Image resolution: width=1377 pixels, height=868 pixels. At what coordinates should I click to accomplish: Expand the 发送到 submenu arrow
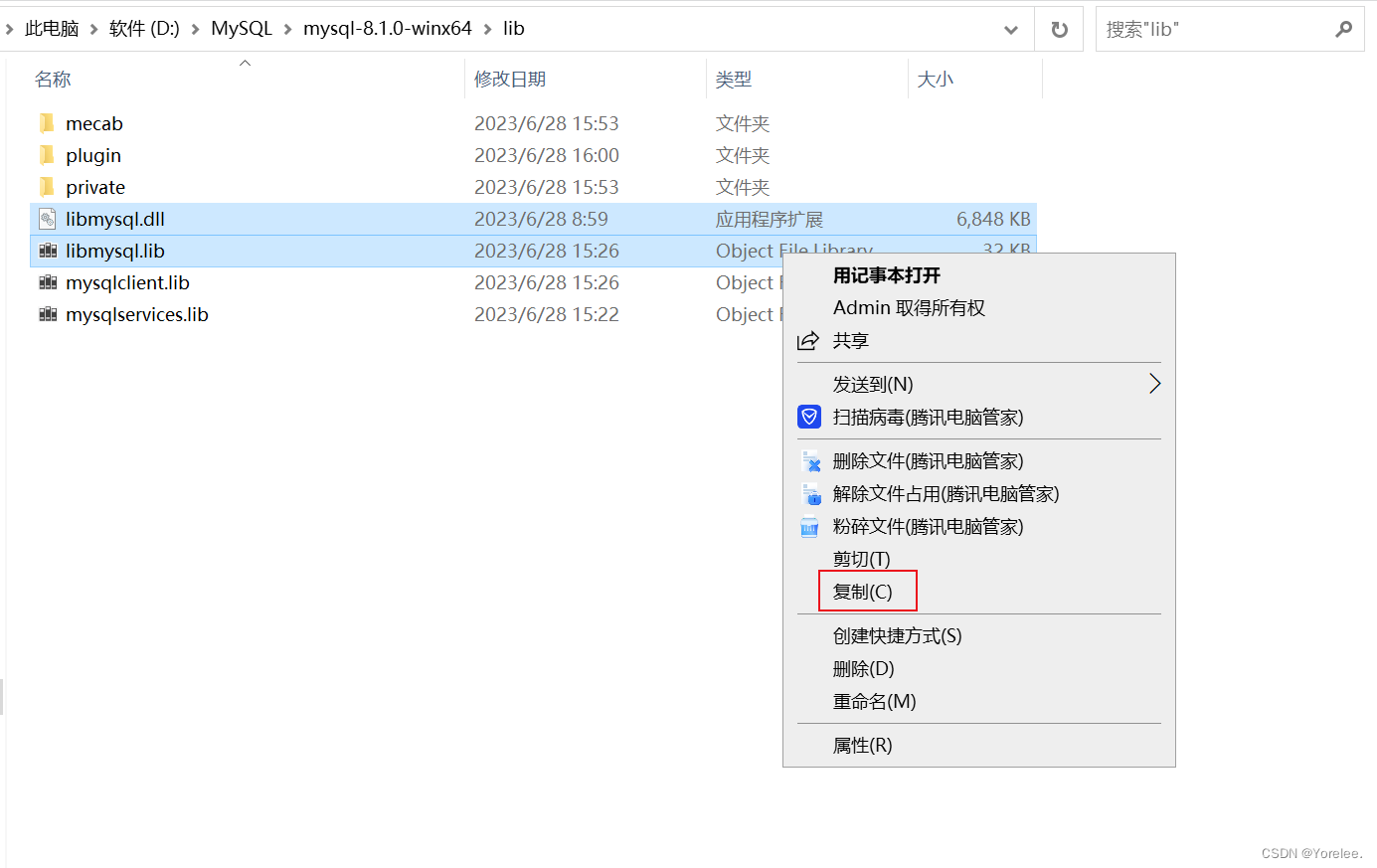[1153, 383]
